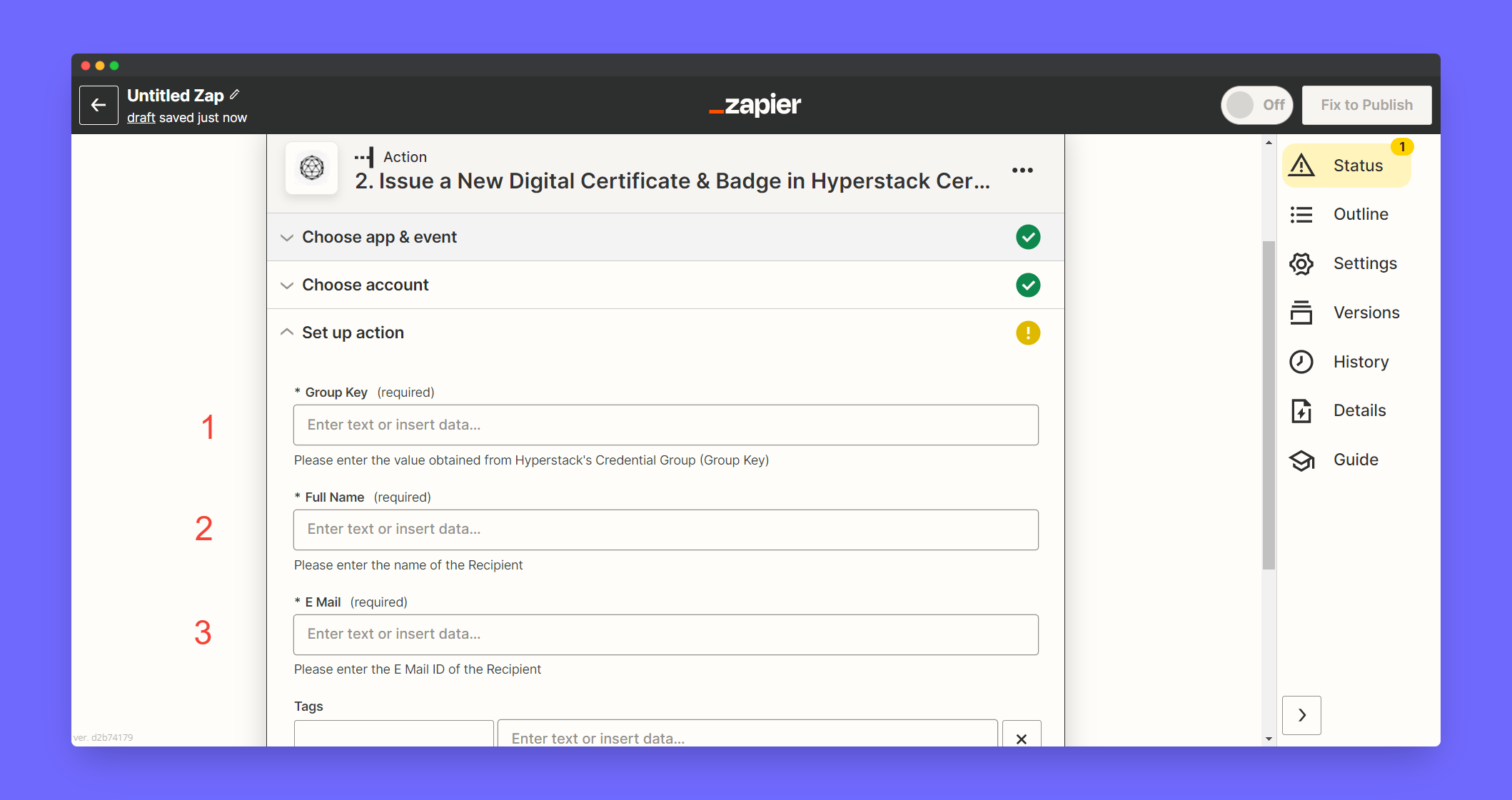Open the Outline sidebar tab
Viewport: 1512px width, 800px height.
coord(1360,214)
